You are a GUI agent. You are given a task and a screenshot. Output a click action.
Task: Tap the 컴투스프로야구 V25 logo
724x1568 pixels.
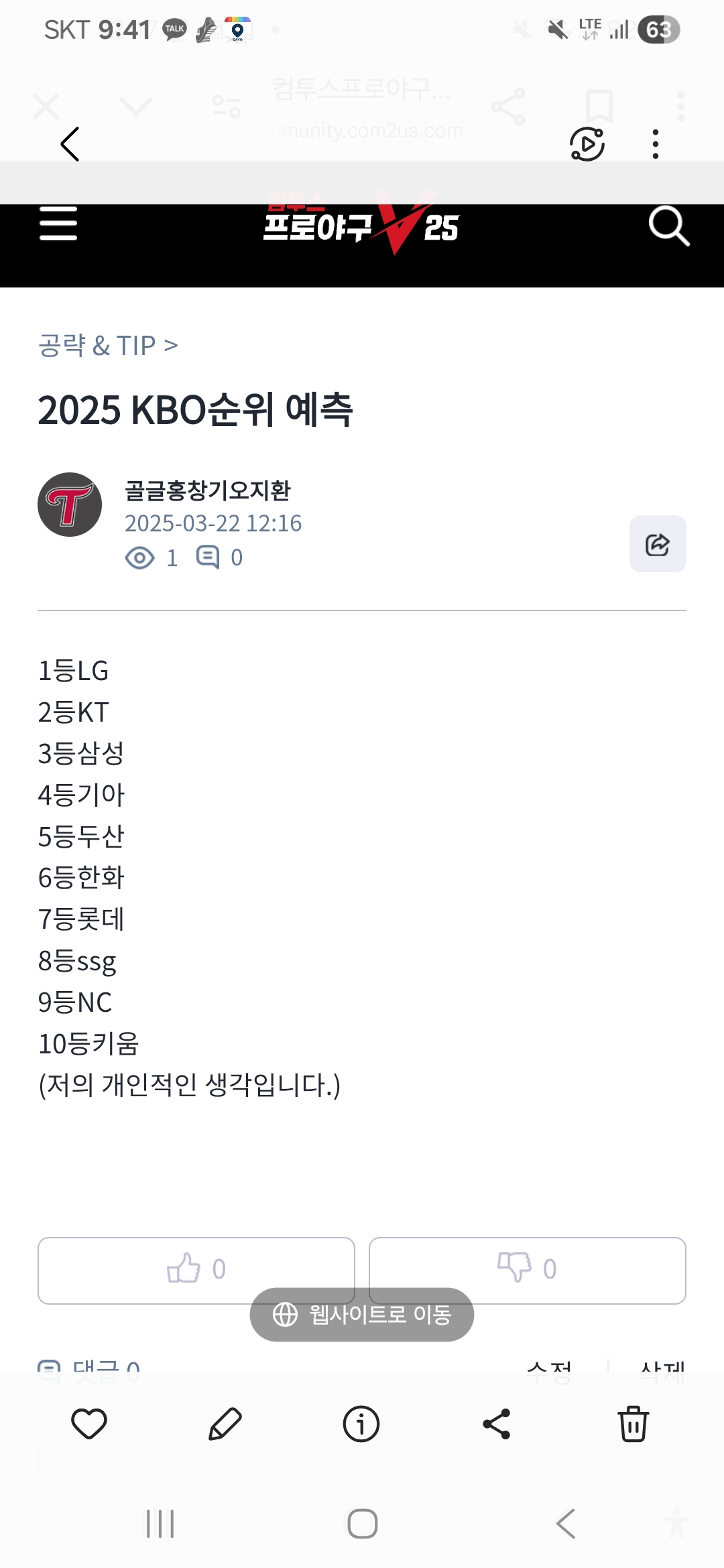[x=362, y=226]
